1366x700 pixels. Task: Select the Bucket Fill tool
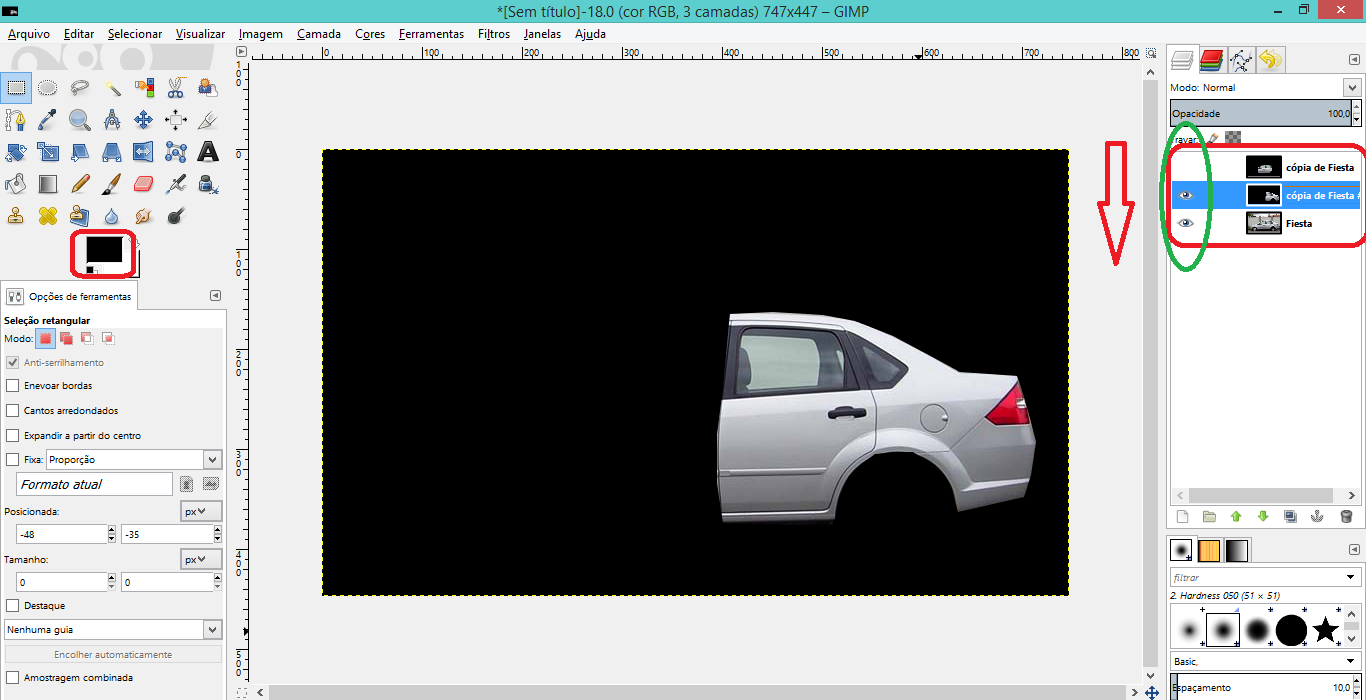pos(16,184)
